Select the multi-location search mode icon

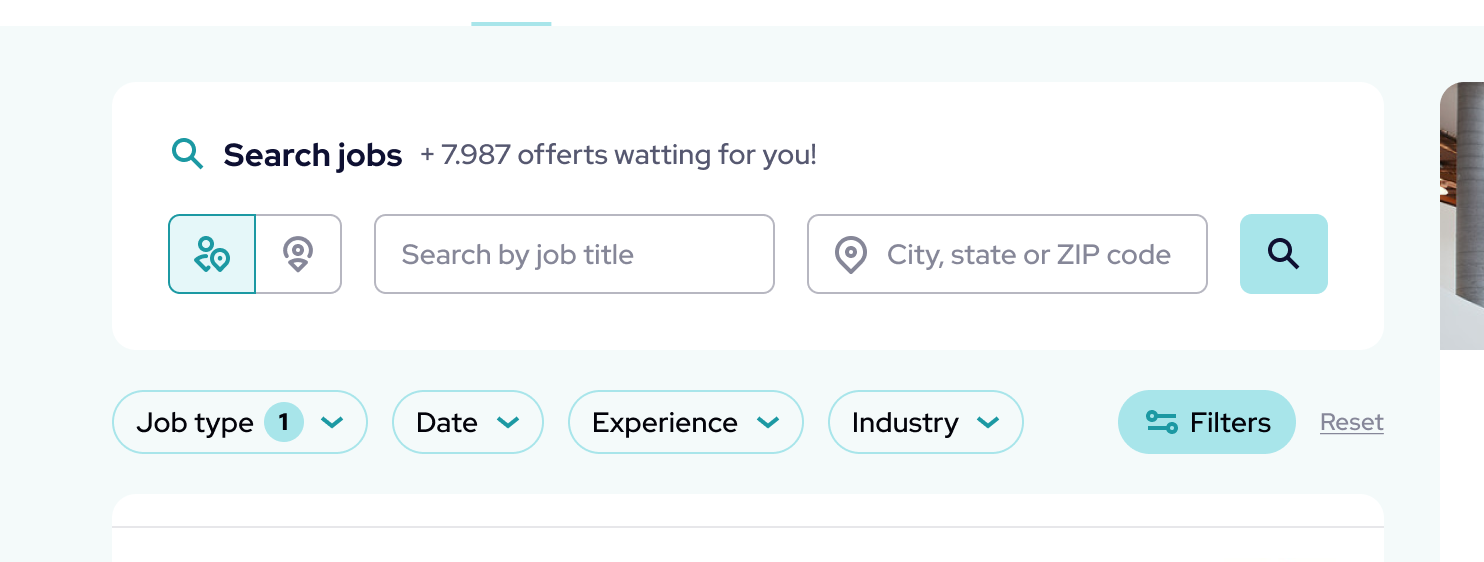pyautogui.click(x=212, y=254)
